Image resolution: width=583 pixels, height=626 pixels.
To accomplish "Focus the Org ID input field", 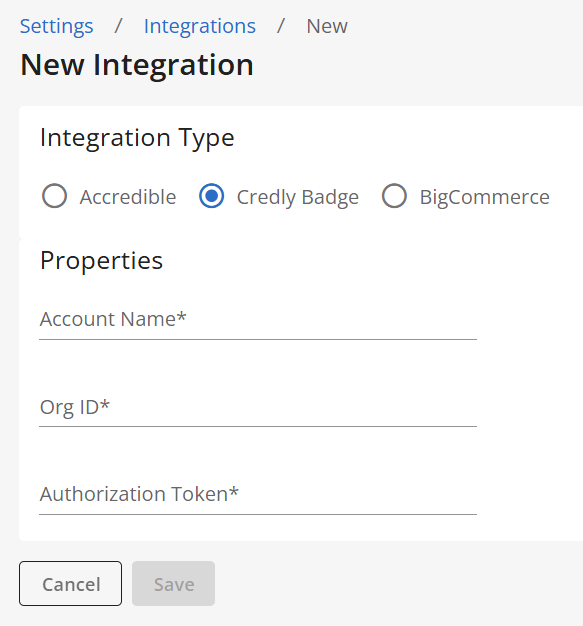I will [x=258, y=408].
